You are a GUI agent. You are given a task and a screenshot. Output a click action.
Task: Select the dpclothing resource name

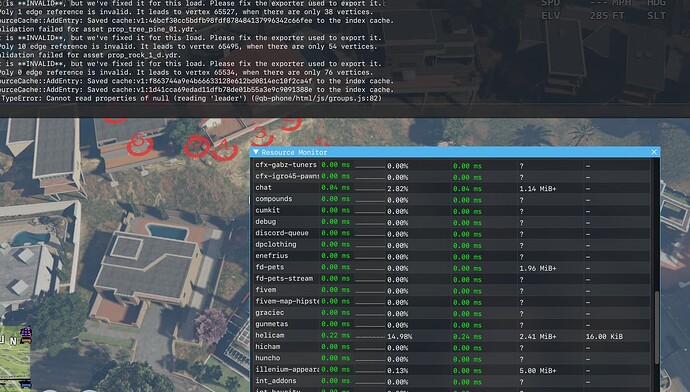point(275,244)
